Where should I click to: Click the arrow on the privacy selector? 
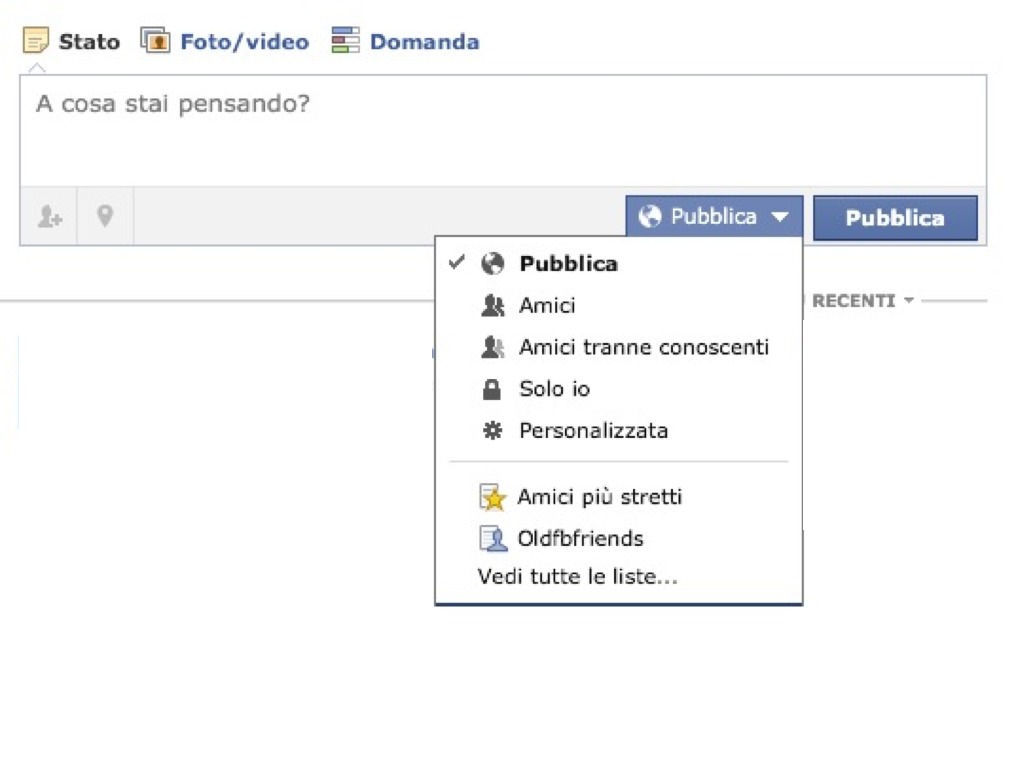click(780, 216)
